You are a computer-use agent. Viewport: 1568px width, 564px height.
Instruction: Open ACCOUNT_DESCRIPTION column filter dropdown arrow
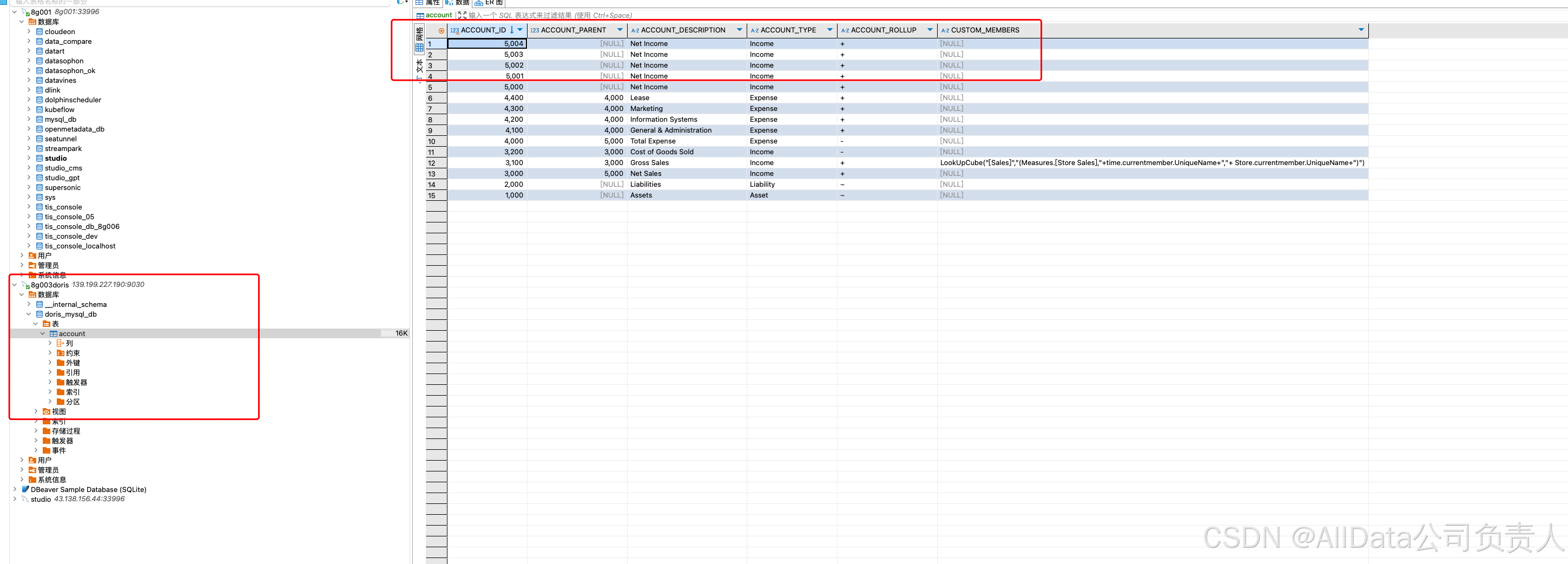click(x=740, y=29)
